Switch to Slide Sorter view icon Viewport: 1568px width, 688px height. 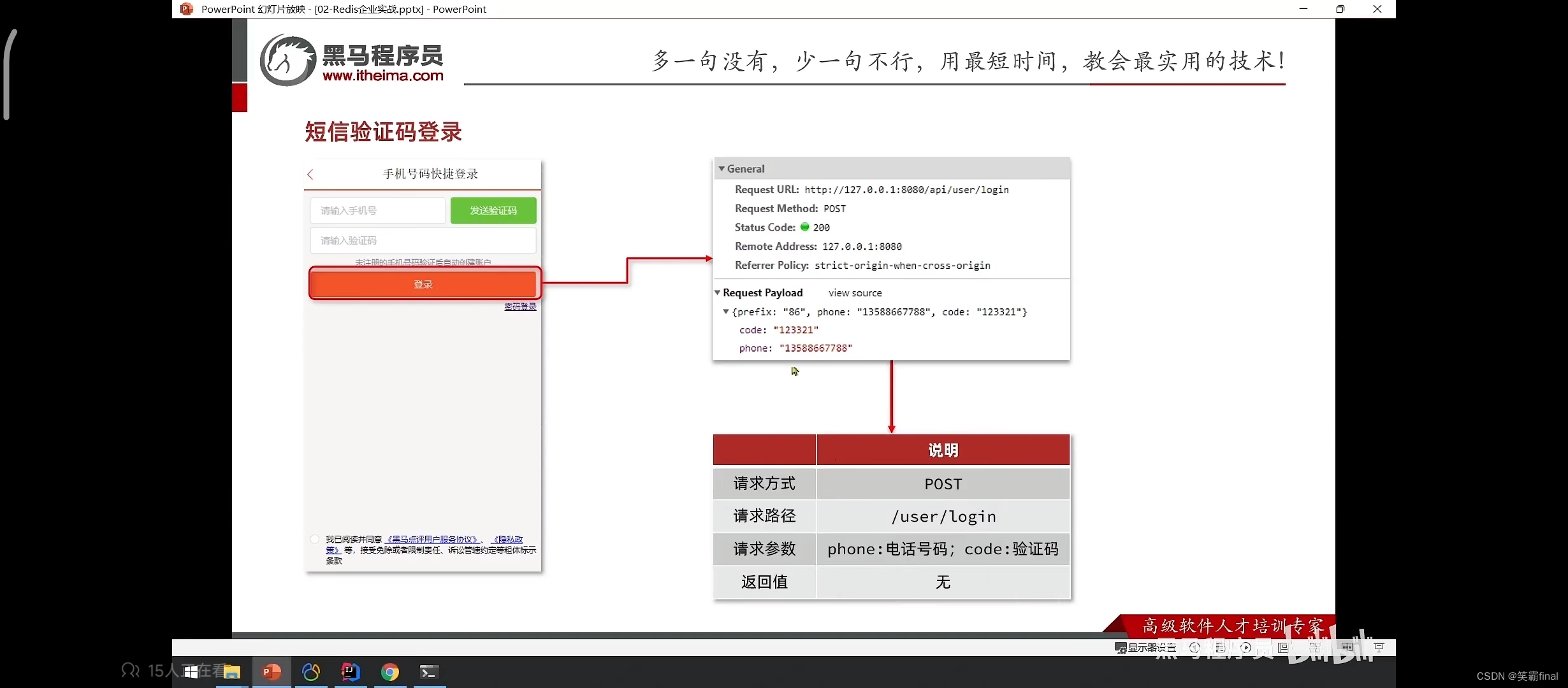[1315, 647]
